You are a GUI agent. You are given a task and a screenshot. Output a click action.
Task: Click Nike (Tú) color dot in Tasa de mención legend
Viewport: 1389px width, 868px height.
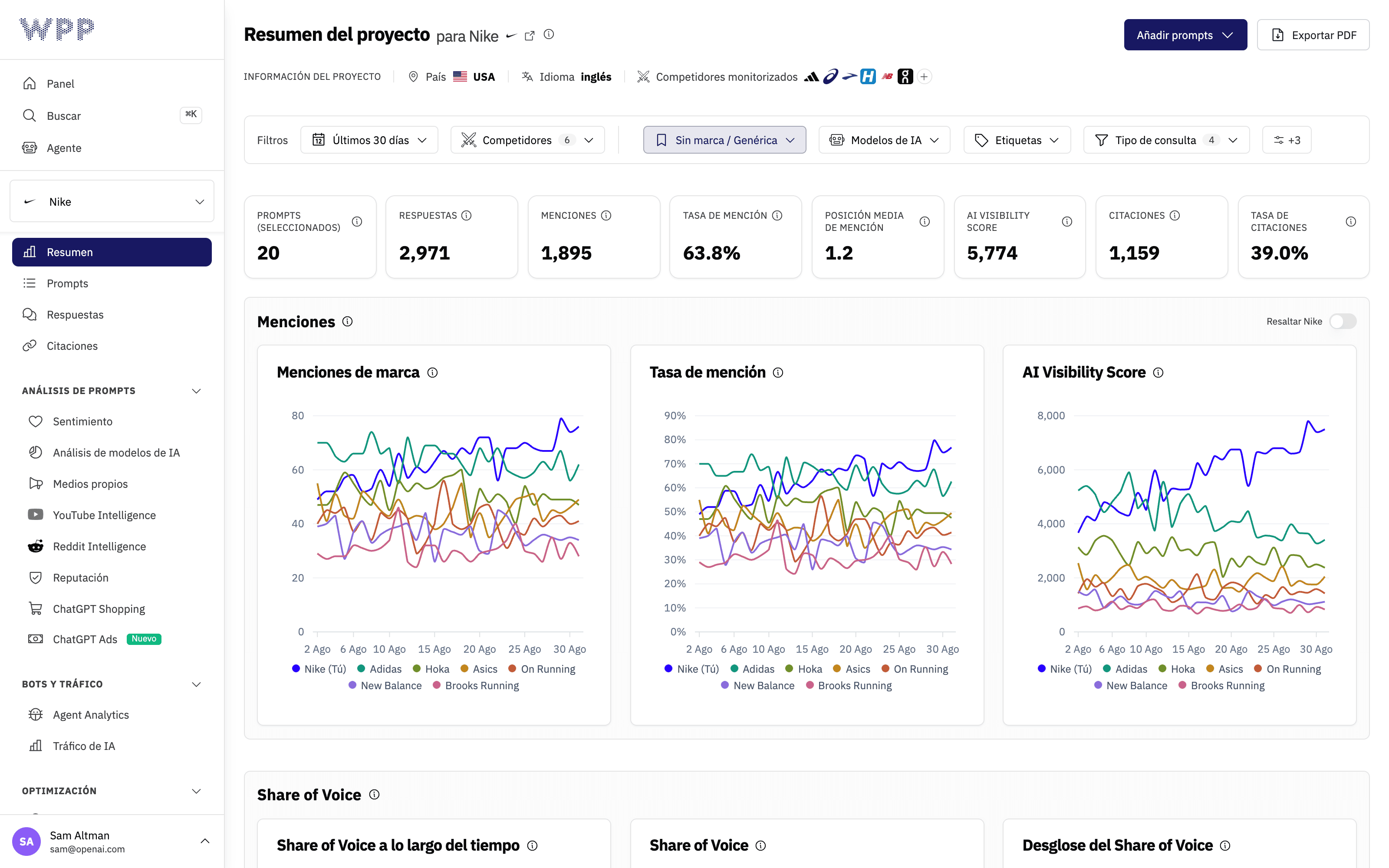[668, 669]
